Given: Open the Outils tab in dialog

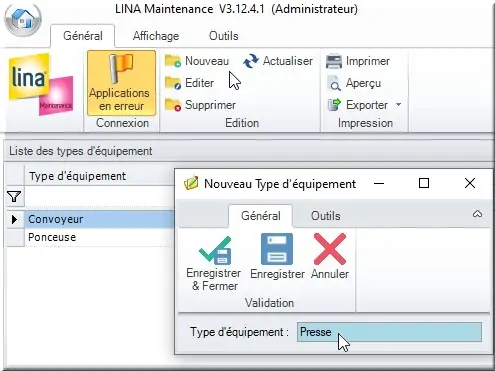Looking at the screenshot, I should tap(325, 216).
